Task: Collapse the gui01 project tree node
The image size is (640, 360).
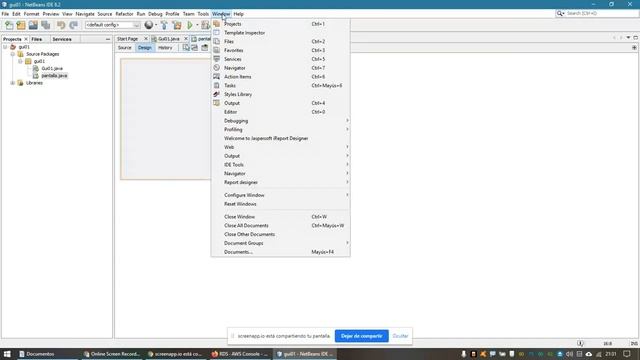Action: [5, 47]
